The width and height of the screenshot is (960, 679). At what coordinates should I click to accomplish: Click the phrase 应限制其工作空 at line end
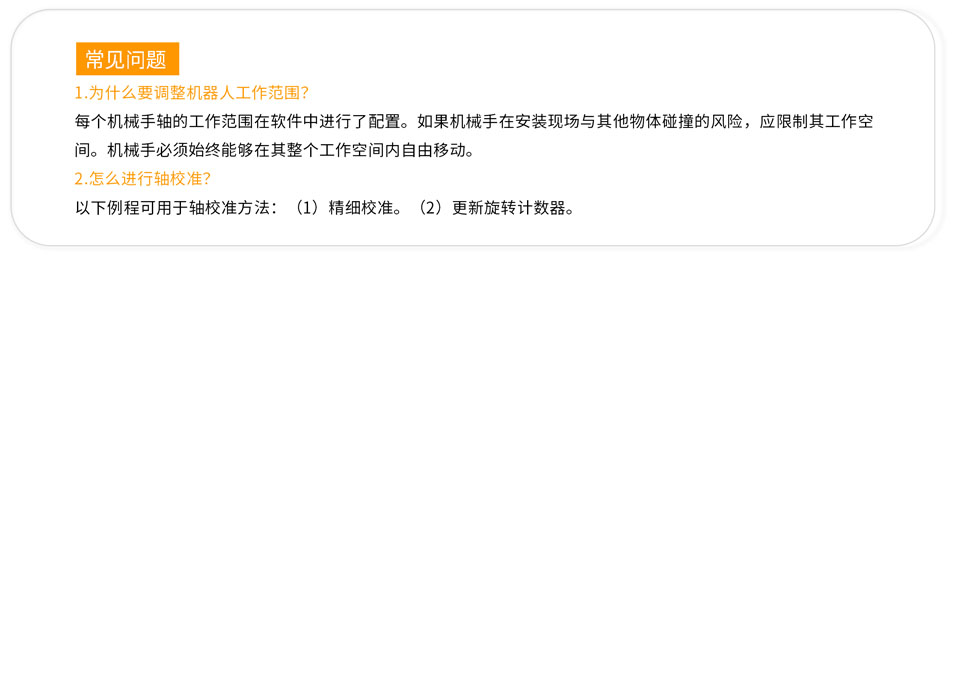[816, 121]
